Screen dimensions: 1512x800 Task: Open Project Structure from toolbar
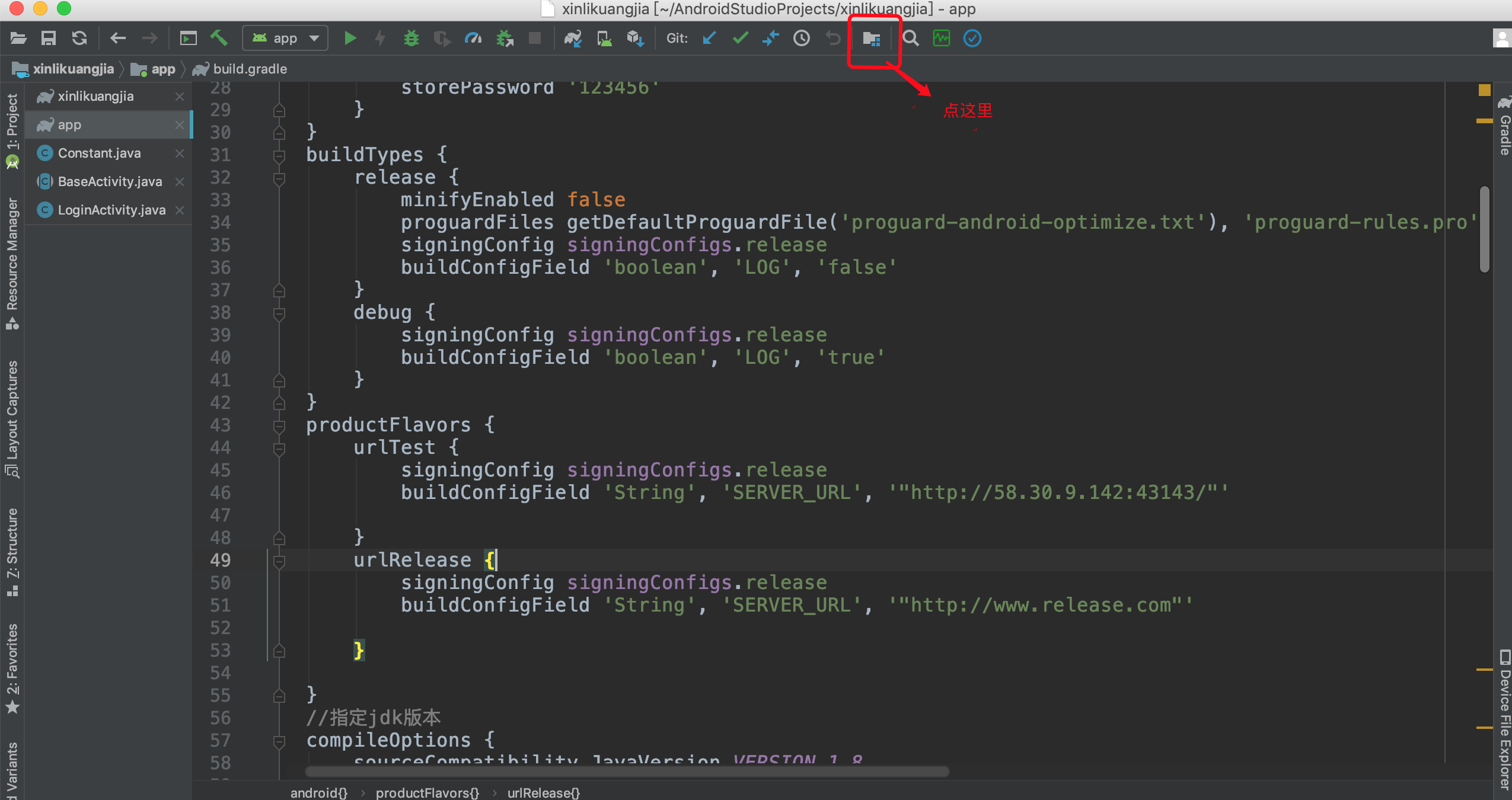[x=871, y=39]
